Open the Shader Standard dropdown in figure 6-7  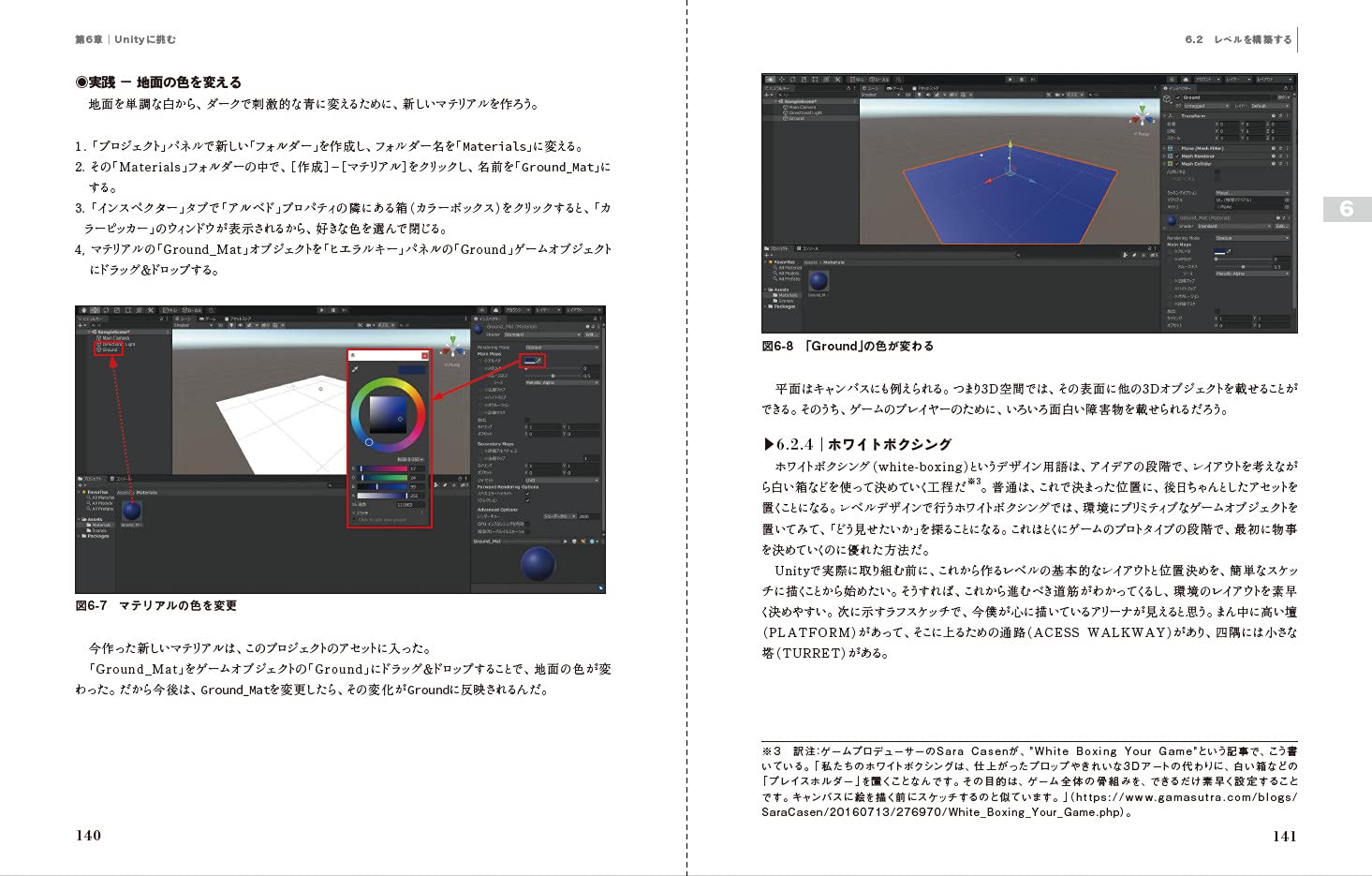542,334
